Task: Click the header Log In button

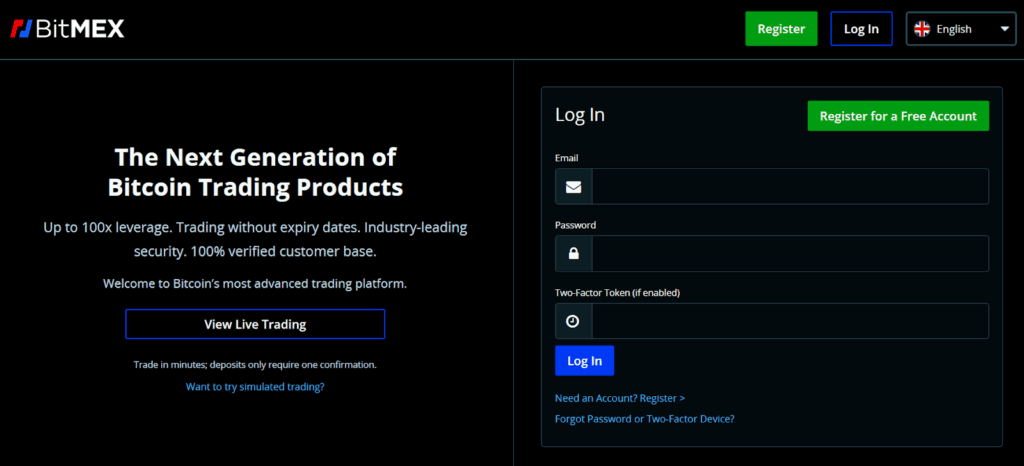Action: (x=861, y=29)
